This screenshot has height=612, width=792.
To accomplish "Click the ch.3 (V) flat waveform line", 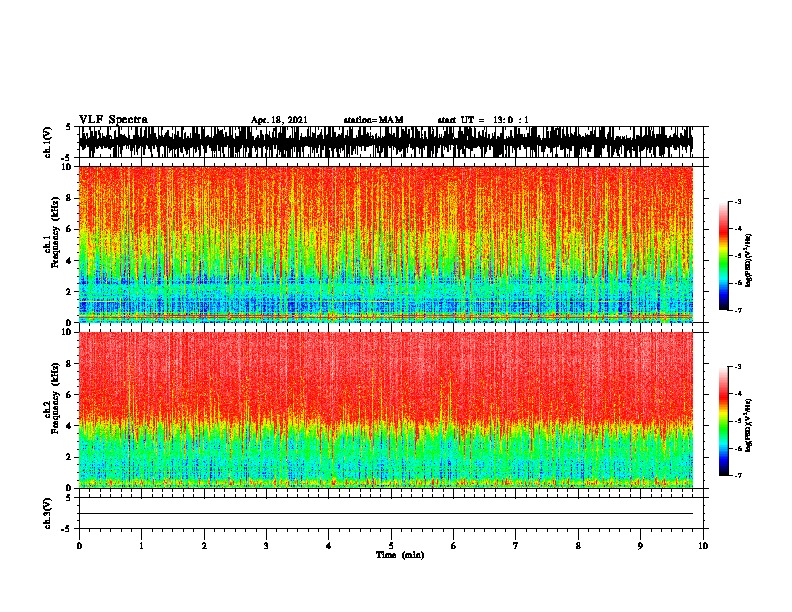I will 386,514.
